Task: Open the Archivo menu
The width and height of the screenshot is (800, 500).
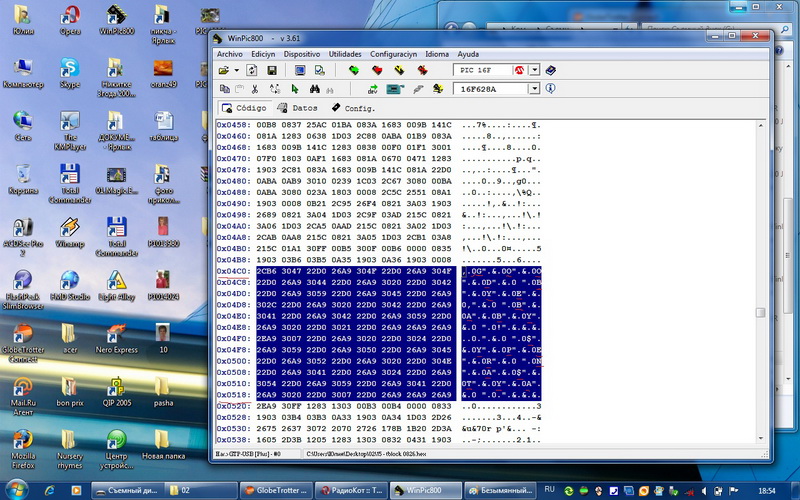Action: pos(230,54)
